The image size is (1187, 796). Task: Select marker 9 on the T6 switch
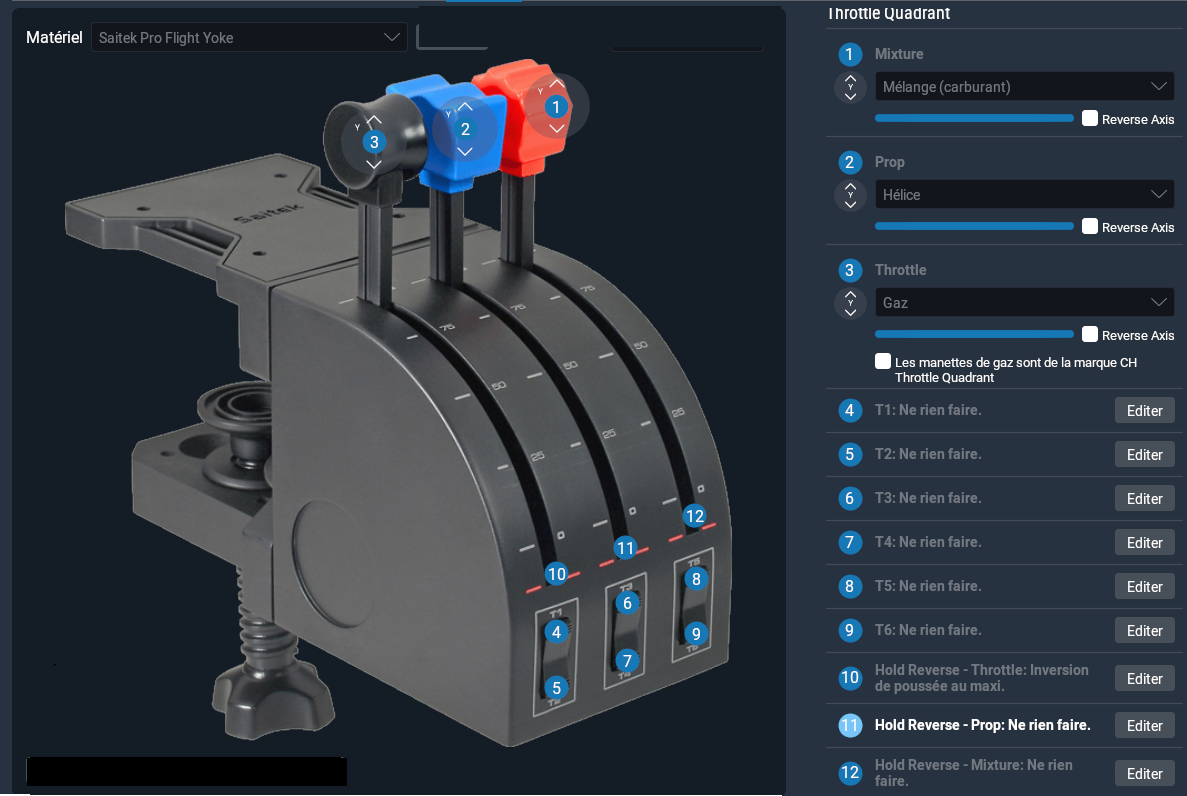coord(696,633)
